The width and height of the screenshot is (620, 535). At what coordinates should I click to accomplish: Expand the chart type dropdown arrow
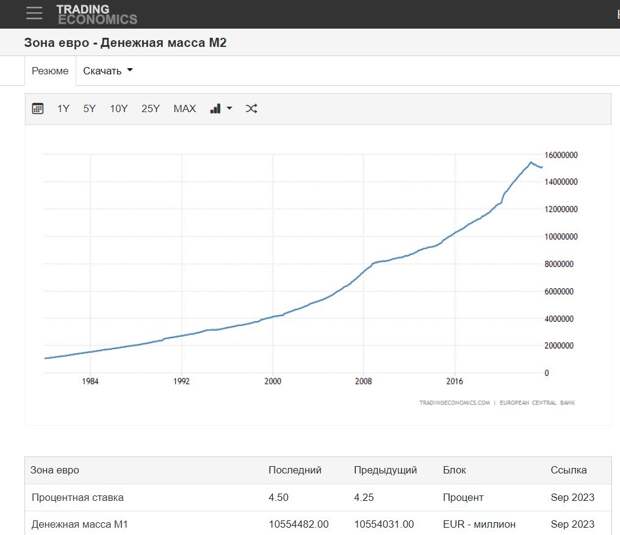[229, 108]
